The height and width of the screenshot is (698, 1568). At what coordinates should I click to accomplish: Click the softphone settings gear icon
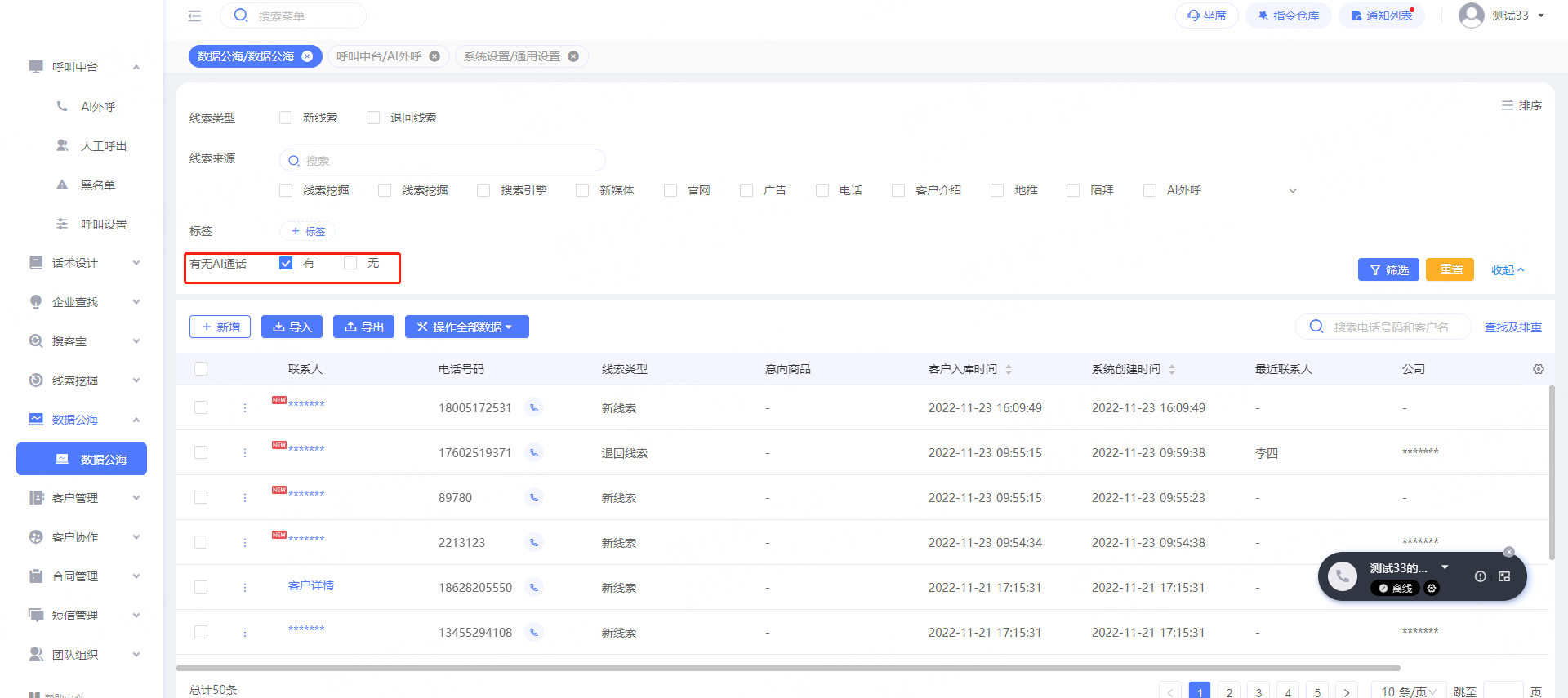[x=1432, y=588]
